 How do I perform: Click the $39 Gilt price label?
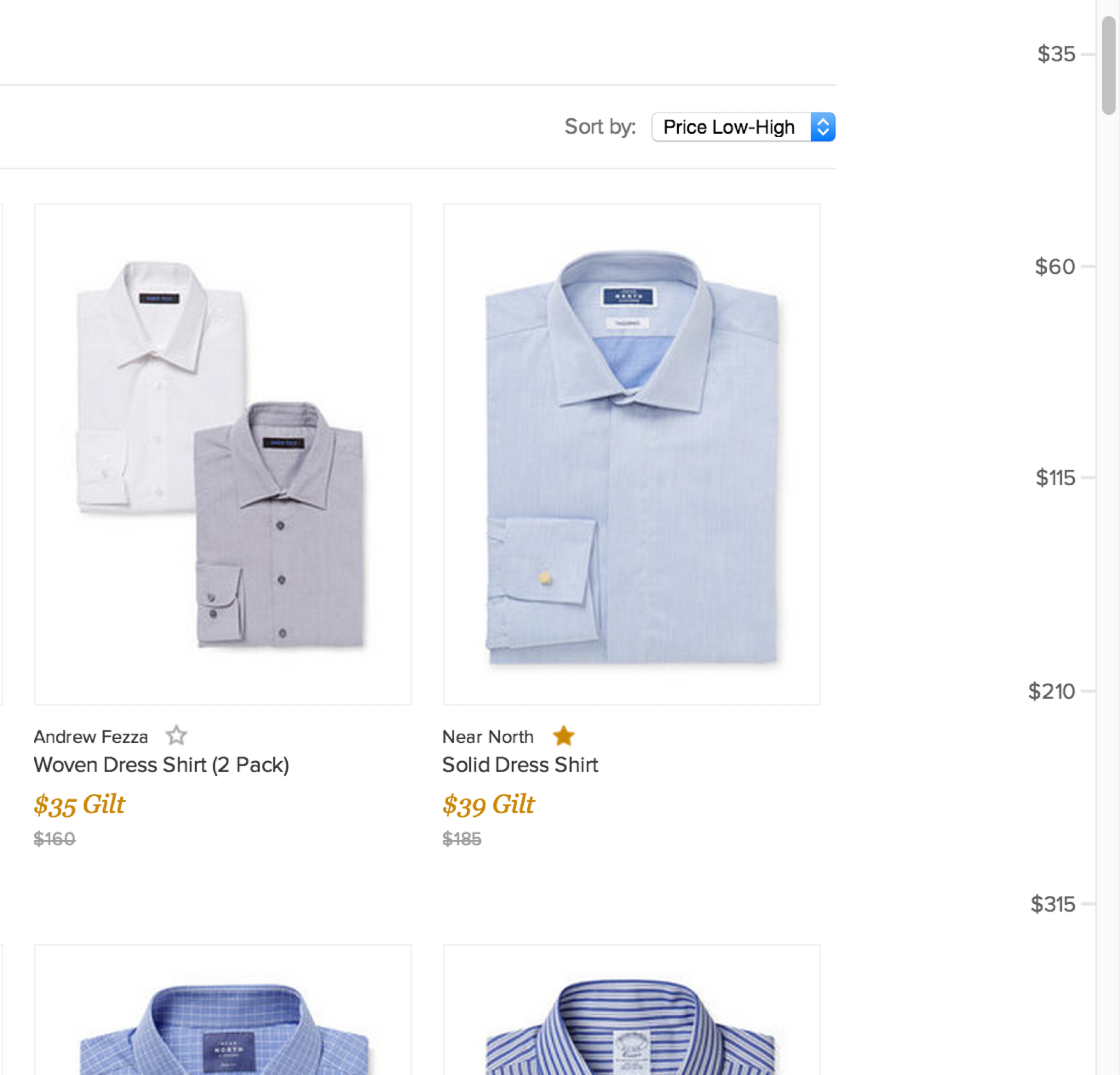[x=487, y=804]
